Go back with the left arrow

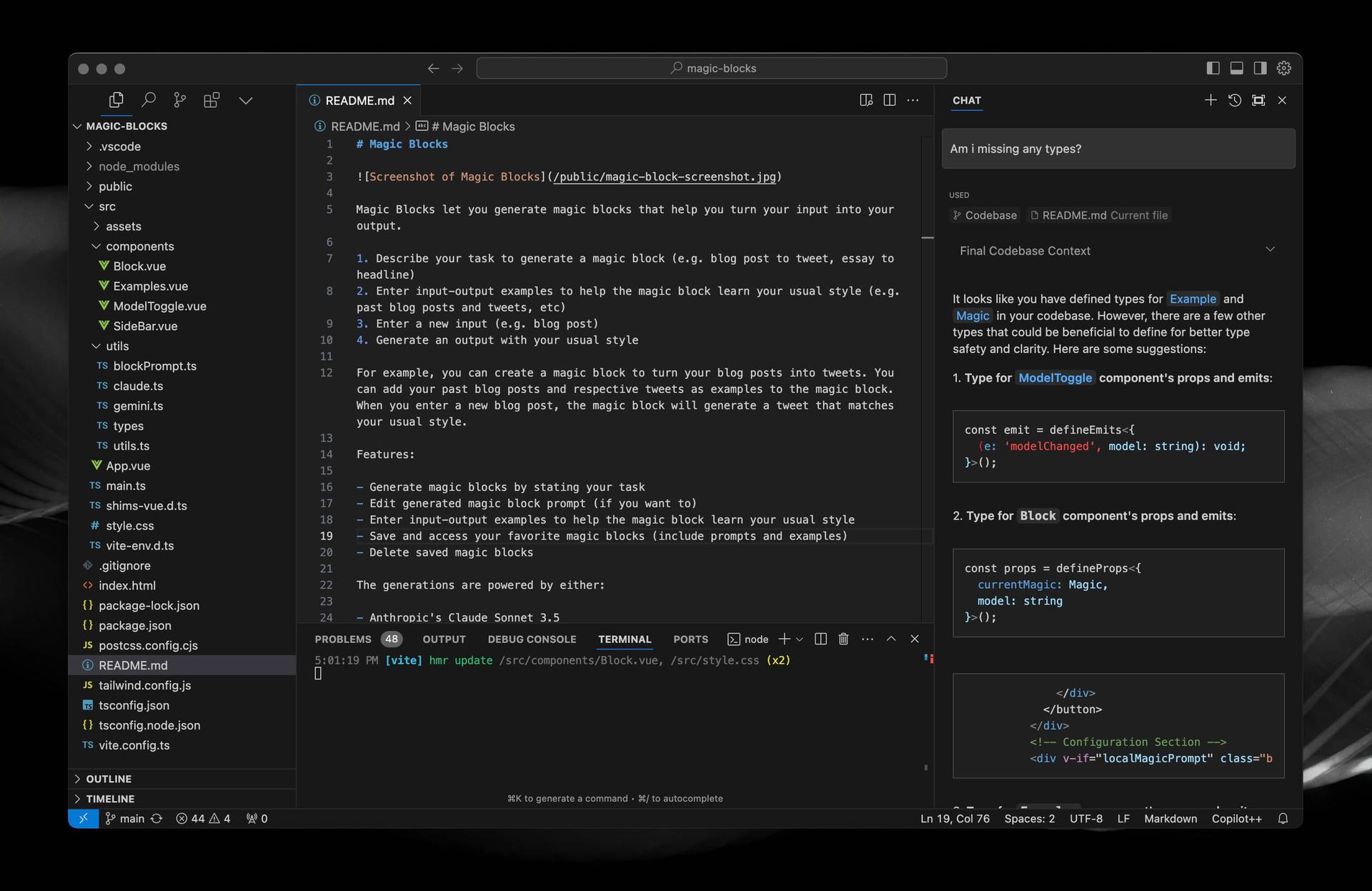(433, 69)
